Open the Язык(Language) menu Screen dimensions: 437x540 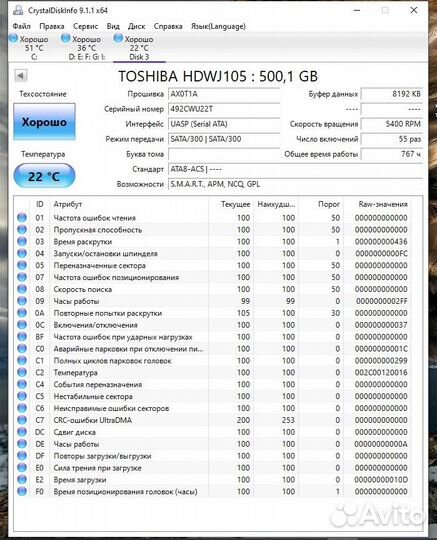218,26
